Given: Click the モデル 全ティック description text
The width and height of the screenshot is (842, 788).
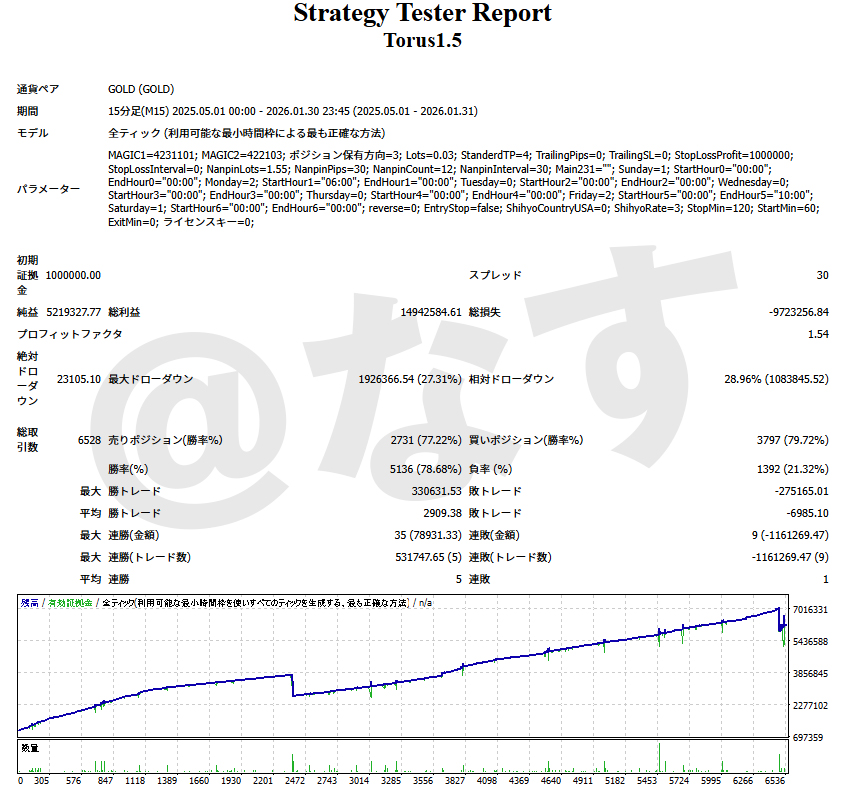Looking at the screenshot, I should click(247, 133).
